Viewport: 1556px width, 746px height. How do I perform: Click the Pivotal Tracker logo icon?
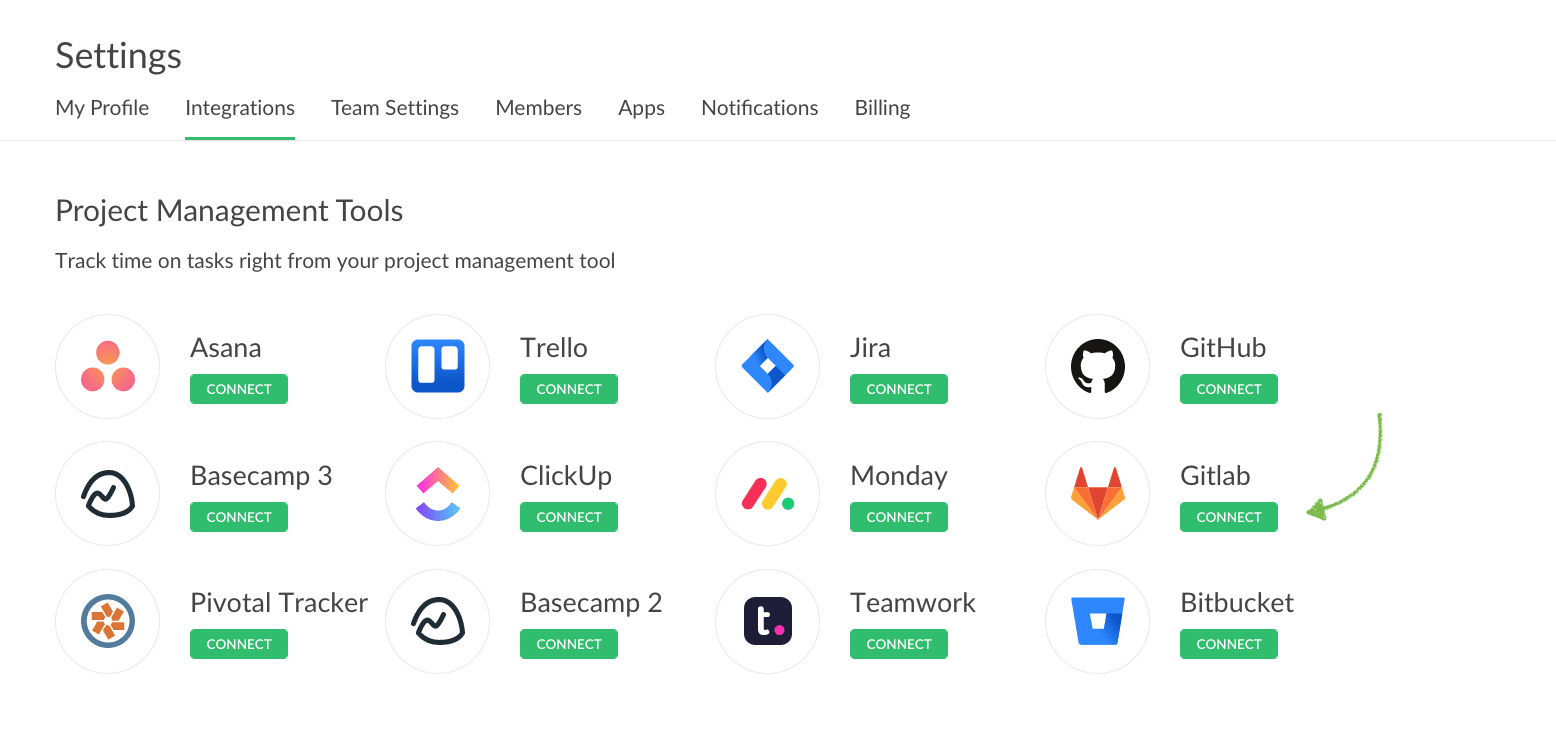pyautogui.click(x=108, y=621)
